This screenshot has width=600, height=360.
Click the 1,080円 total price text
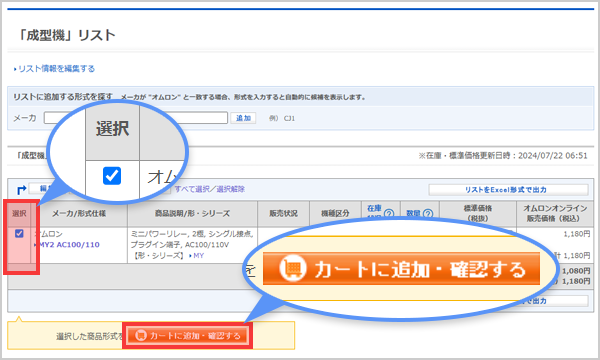click(576, 271)
